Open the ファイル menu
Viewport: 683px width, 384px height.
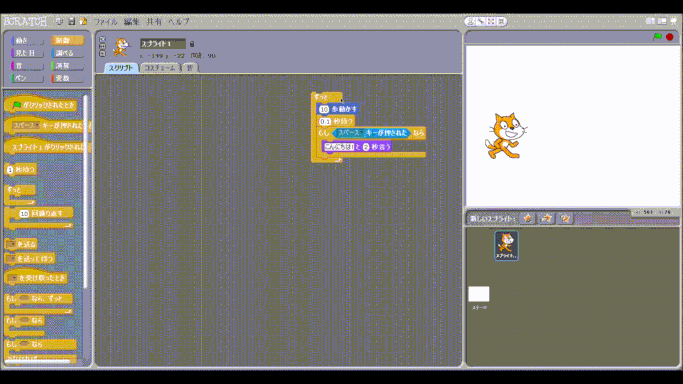(105, 21)
